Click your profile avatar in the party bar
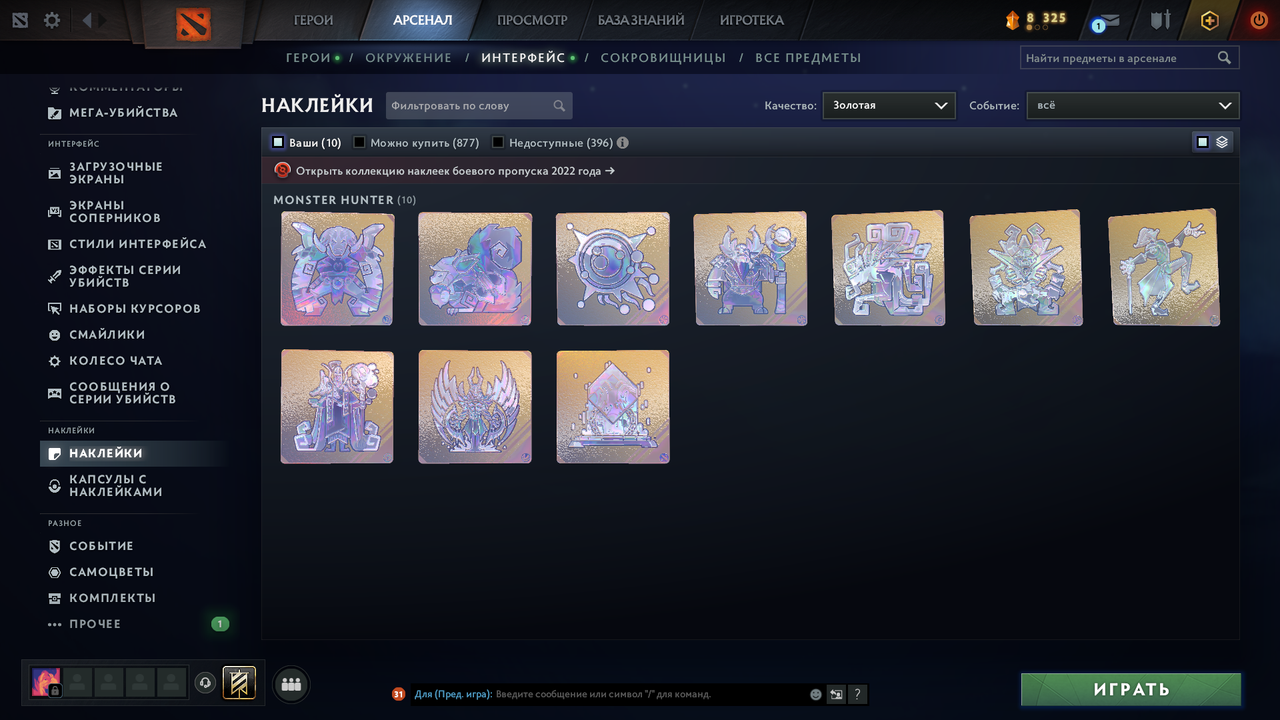The image size is (1280, 720). click(46, 683)
